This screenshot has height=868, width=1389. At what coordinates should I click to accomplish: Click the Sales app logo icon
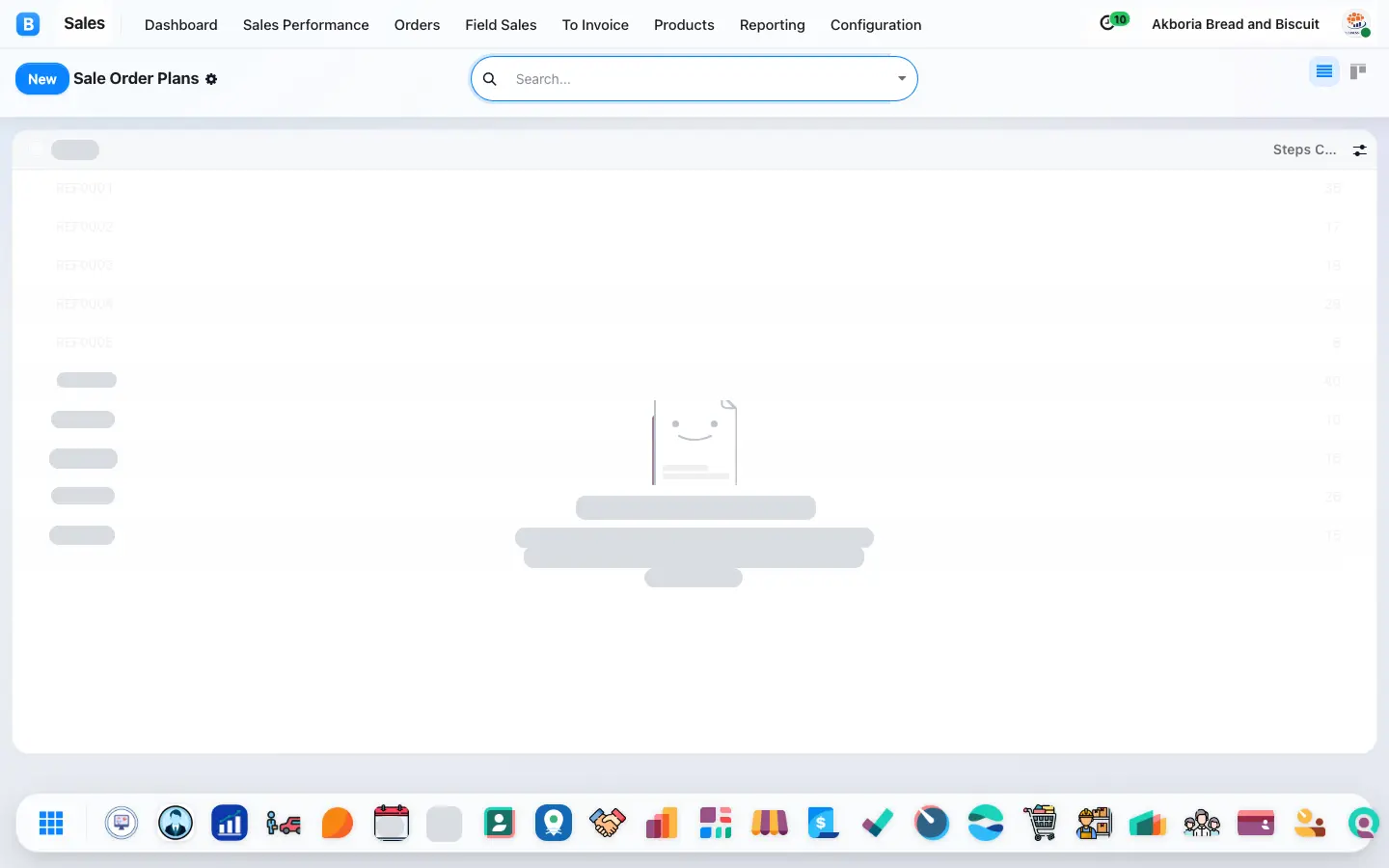[x=28, y=24]
